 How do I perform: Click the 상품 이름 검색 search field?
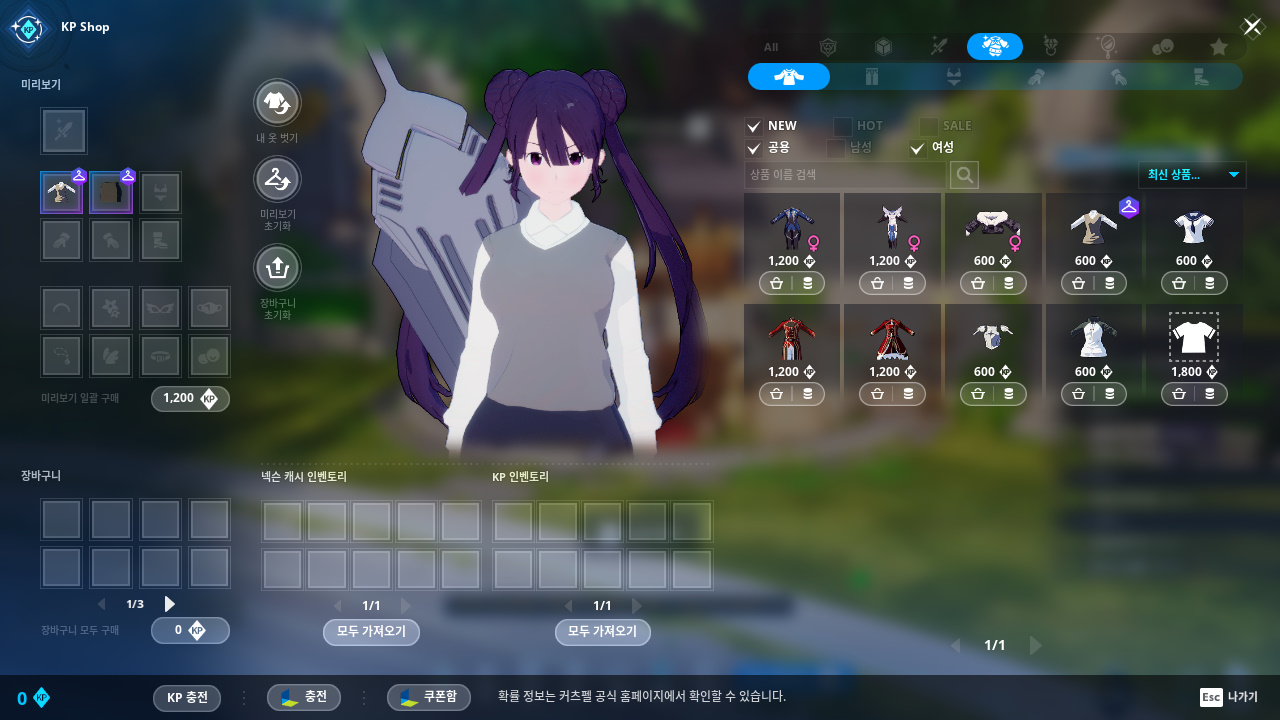pyautogui.click(x=845, y=175)
